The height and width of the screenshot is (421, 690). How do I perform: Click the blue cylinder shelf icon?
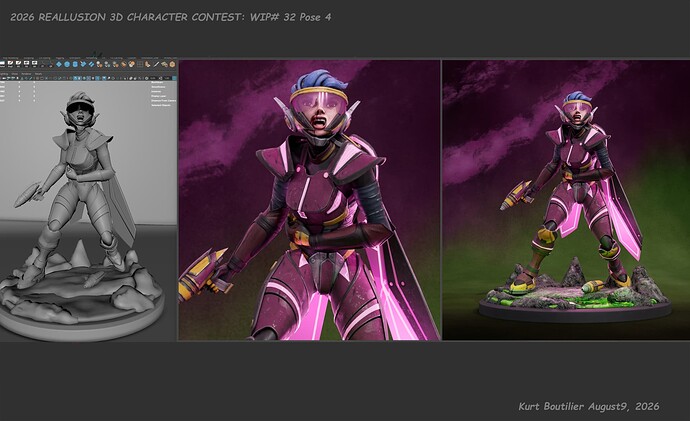(75, 64)
